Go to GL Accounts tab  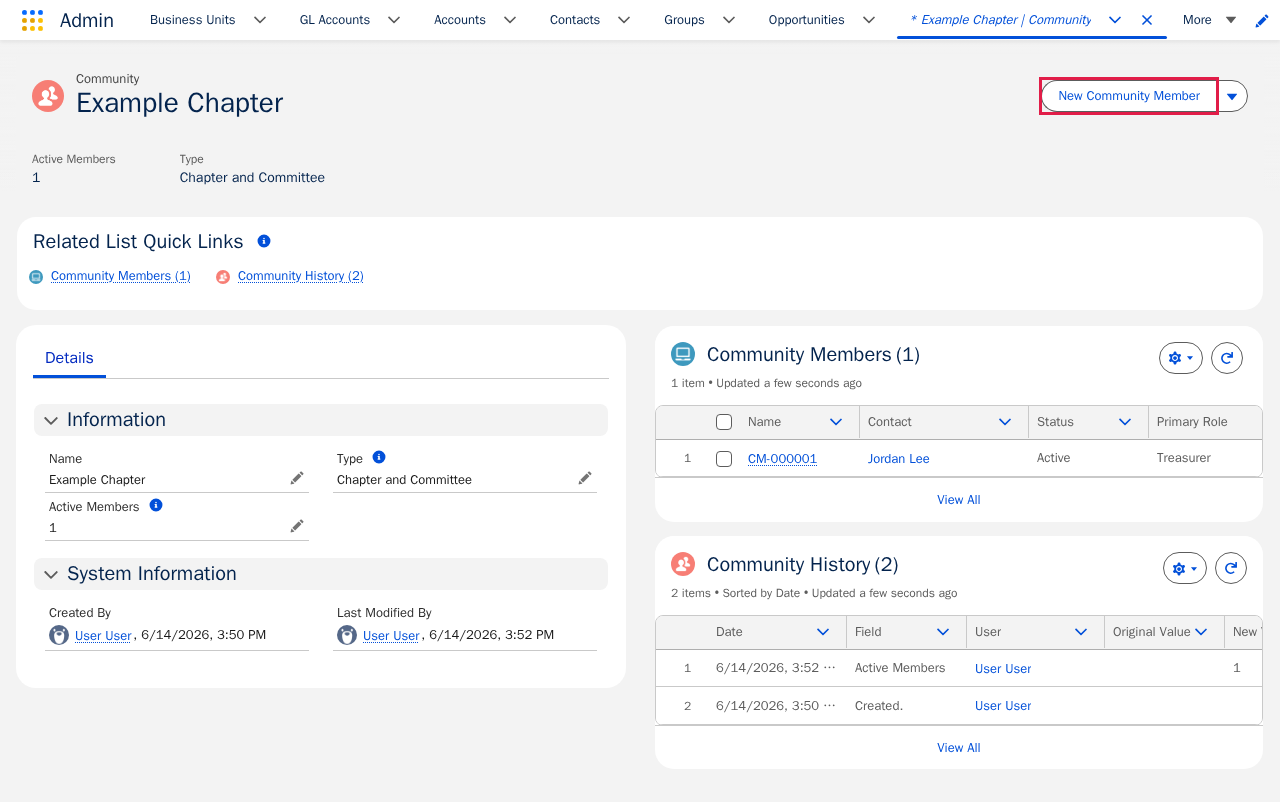tap(335, 20)
